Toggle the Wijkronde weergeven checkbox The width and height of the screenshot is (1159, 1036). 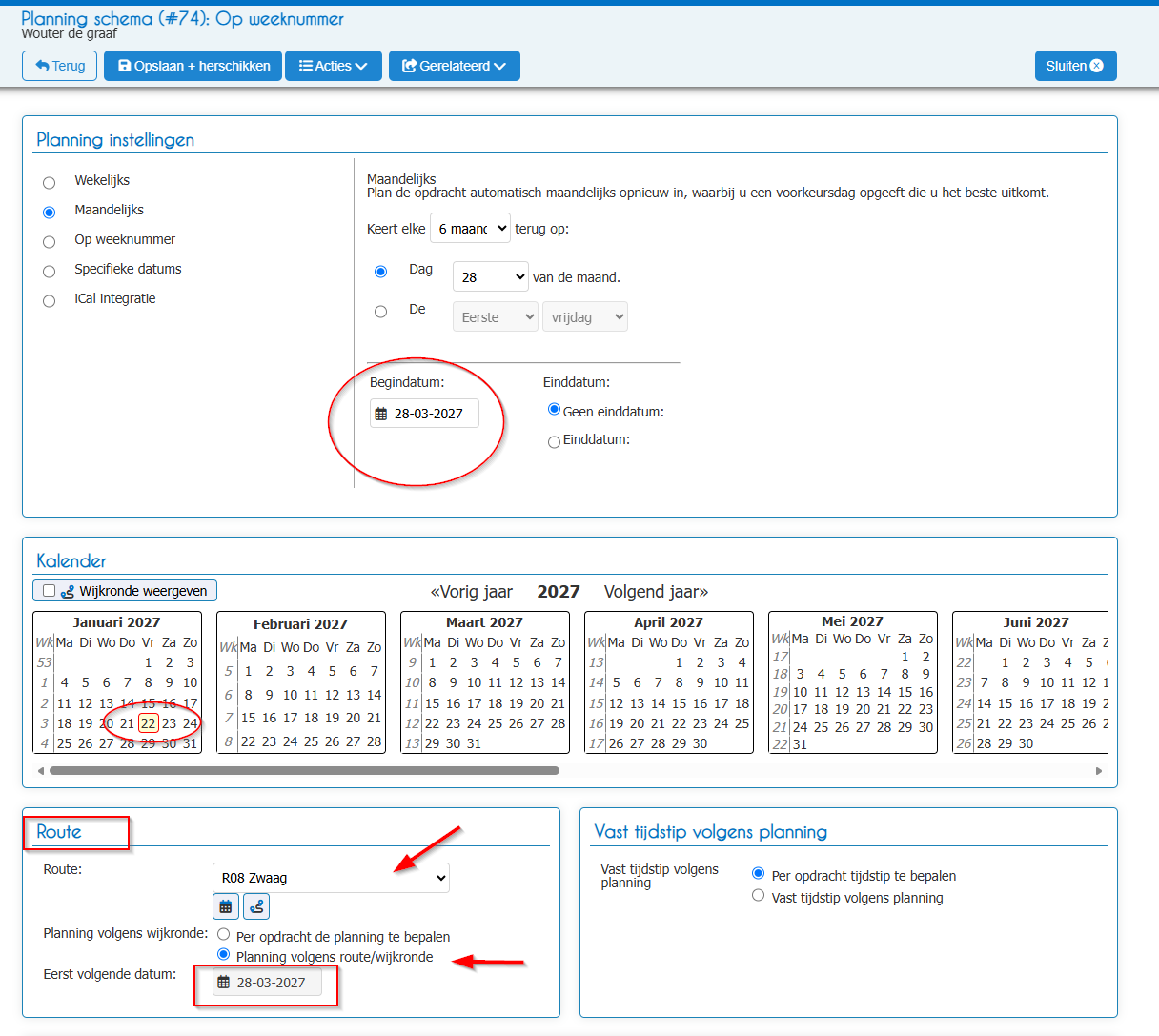coord(49,591)
